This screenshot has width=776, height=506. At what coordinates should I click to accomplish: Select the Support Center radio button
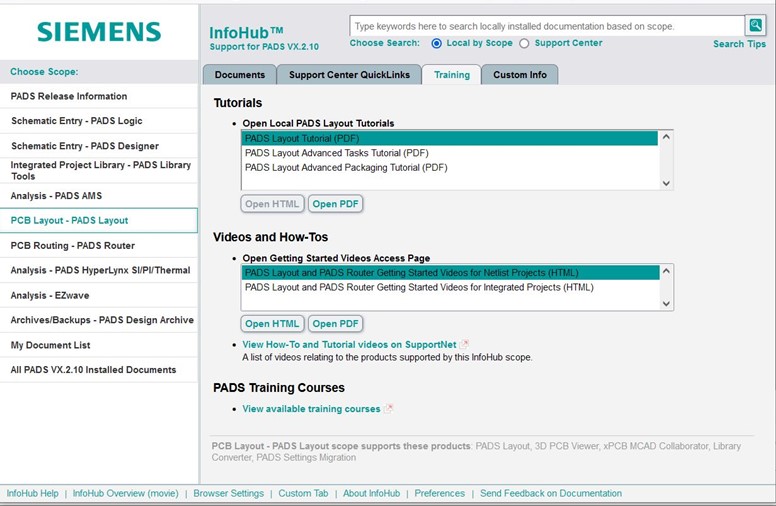click(x=524, y=44)
